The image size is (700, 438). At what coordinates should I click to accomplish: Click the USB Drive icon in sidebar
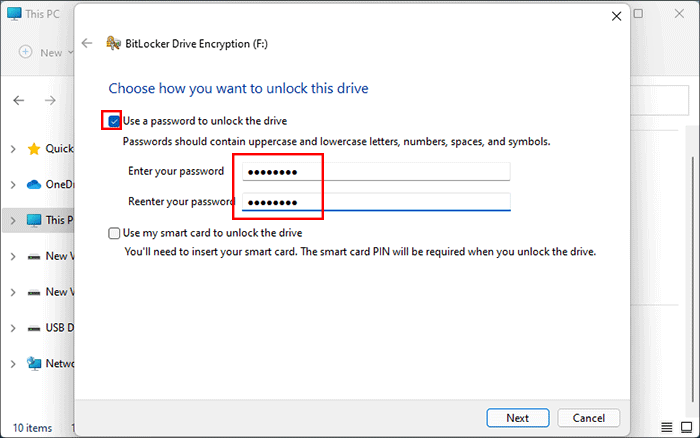34,328
